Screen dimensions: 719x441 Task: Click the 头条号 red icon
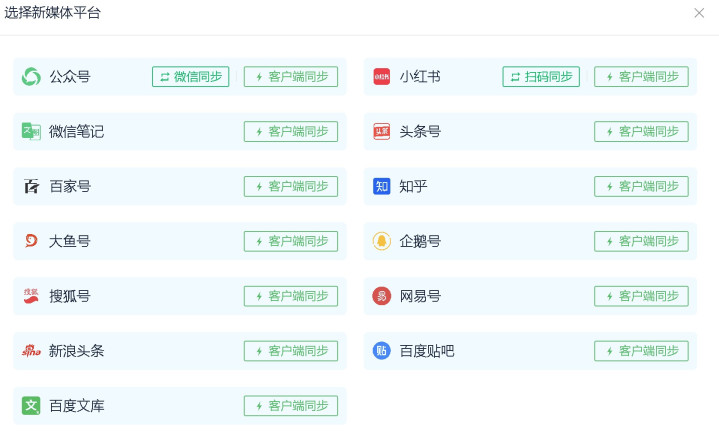pos(382,132)
